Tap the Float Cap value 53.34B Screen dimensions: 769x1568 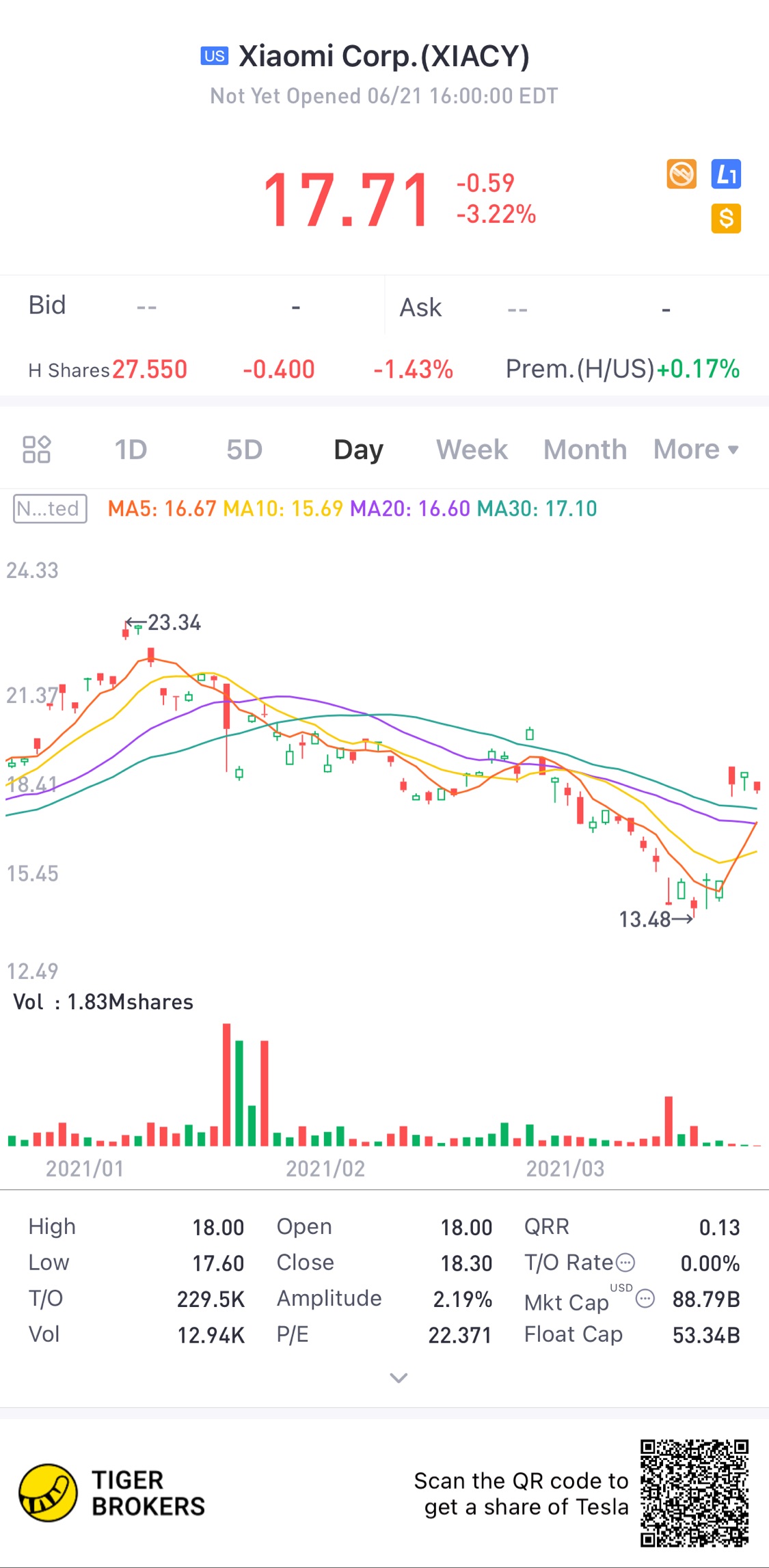706,1335
